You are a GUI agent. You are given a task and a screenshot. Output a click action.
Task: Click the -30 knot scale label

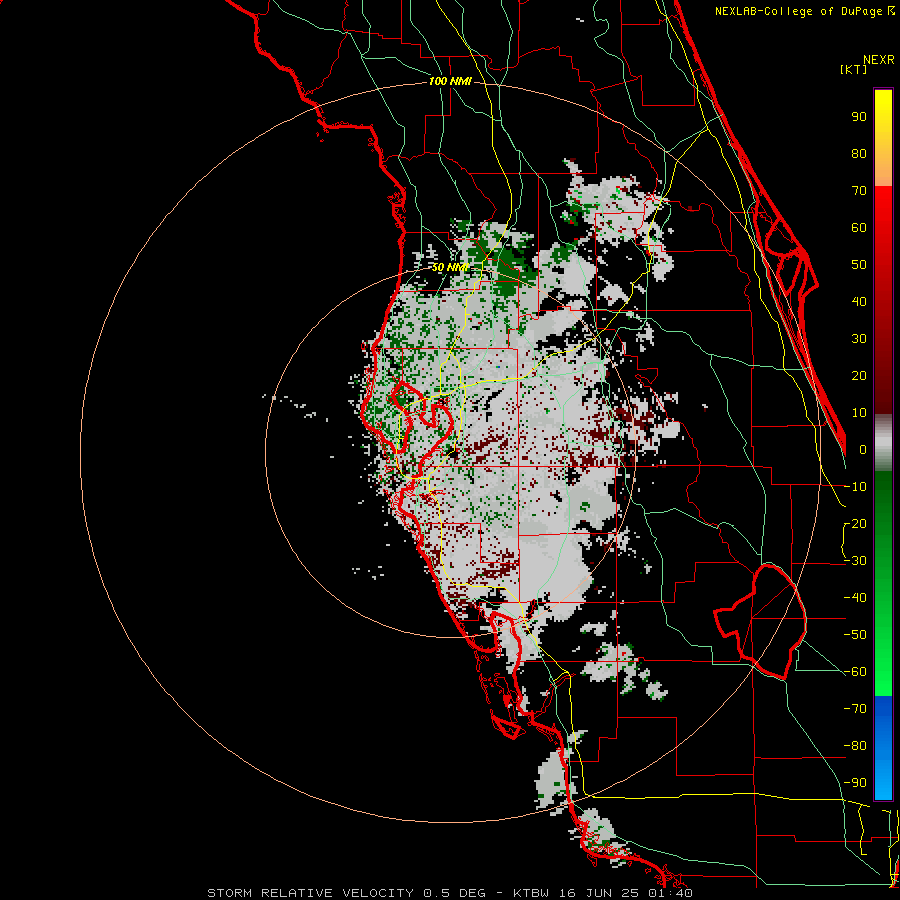[x=855, y=561]
